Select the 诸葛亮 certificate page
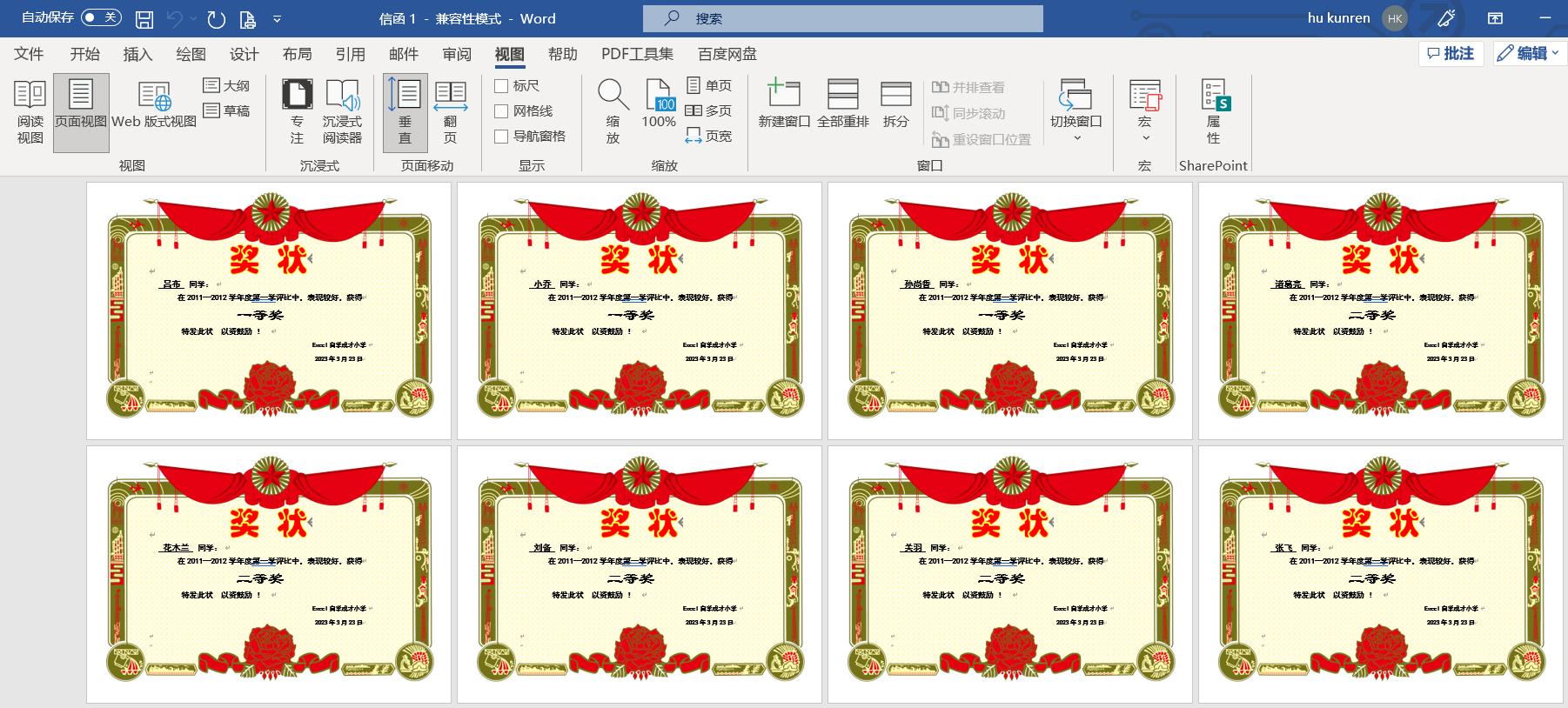 click(x=1381, y=311)
